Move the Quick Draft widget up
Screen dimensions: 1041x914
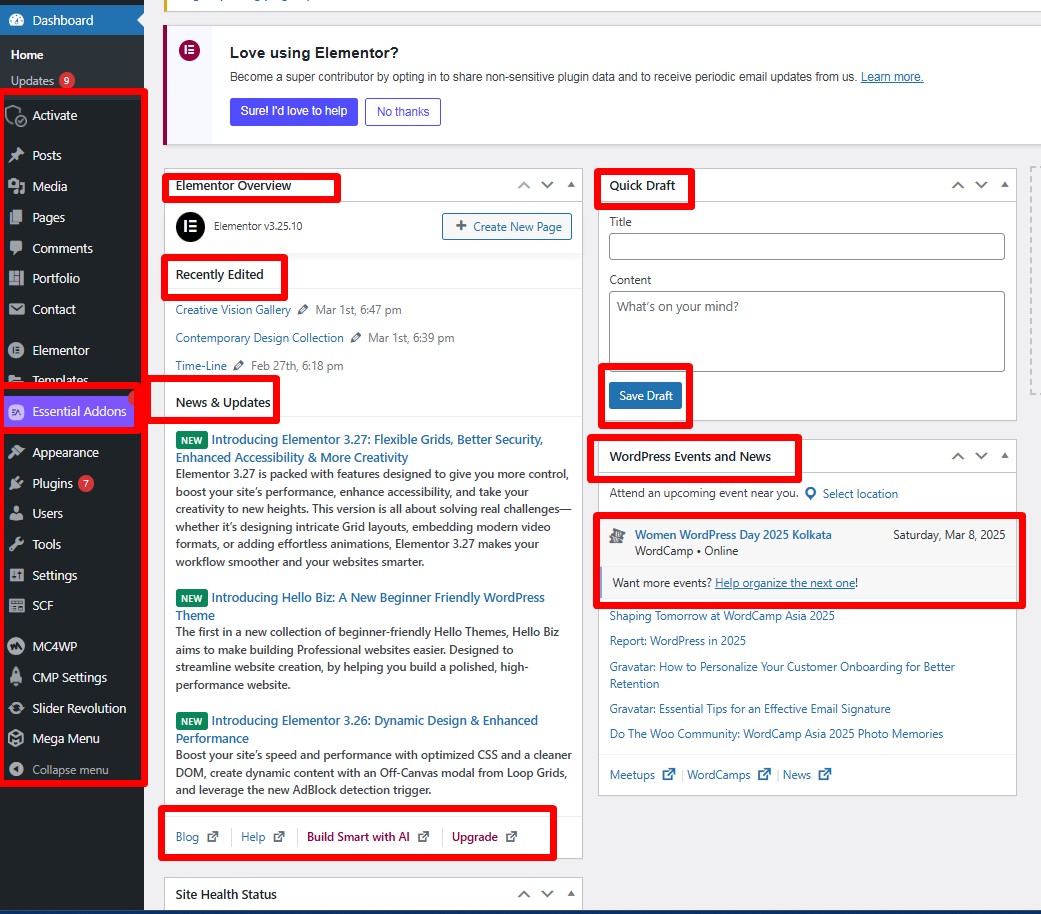pos(957,185)
